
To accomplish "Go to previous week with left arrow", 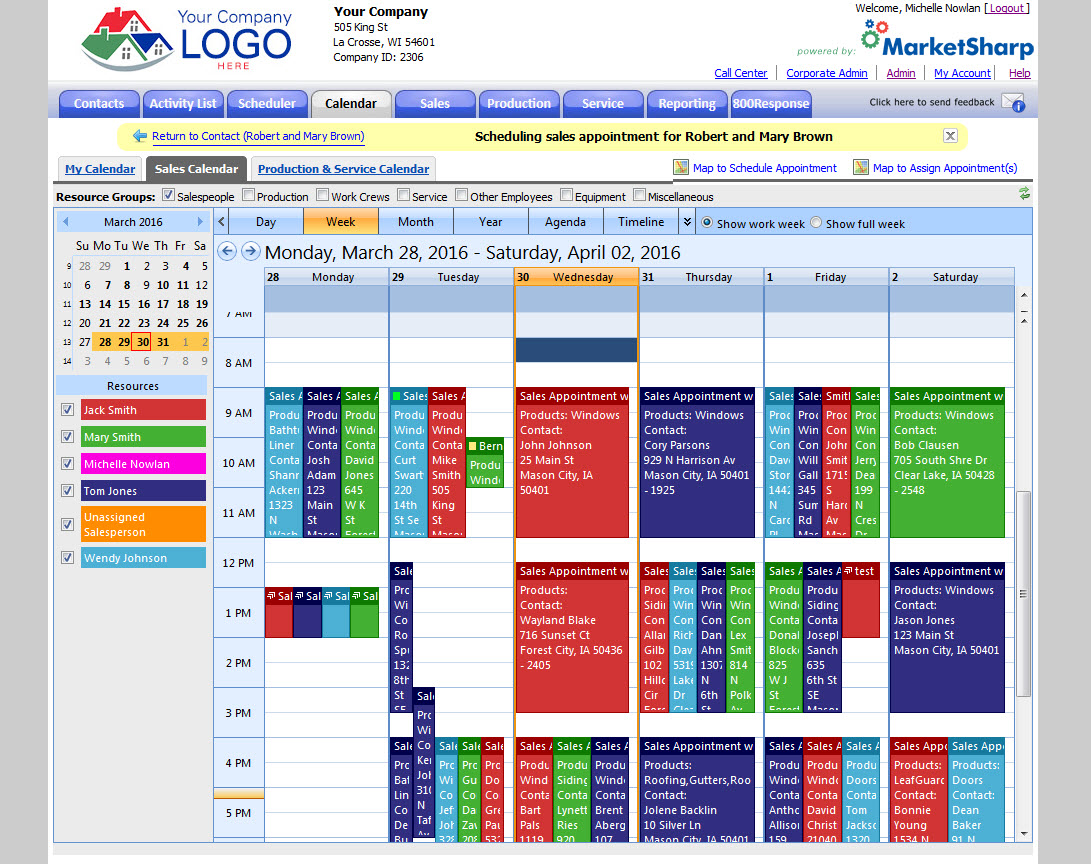I will [227, 252].
